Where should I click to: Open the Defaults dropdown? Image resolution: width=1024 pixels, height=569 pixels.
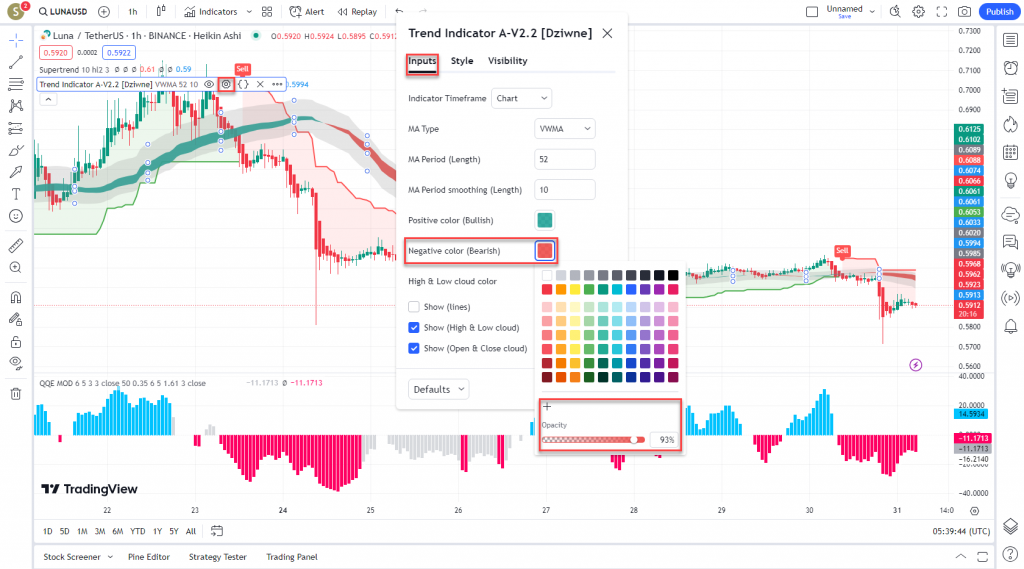[438, 389]
